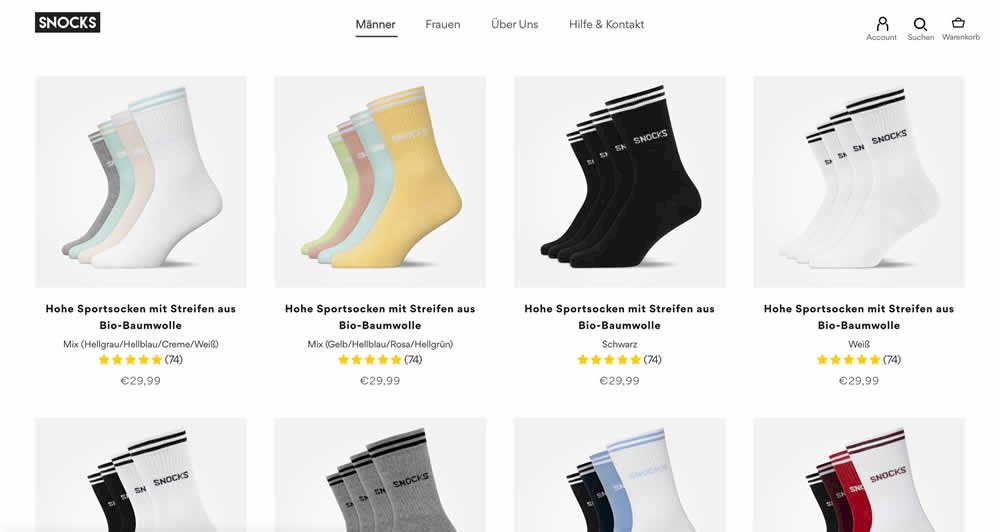Open black Schwarz socks product image

[x=619, y=182]
